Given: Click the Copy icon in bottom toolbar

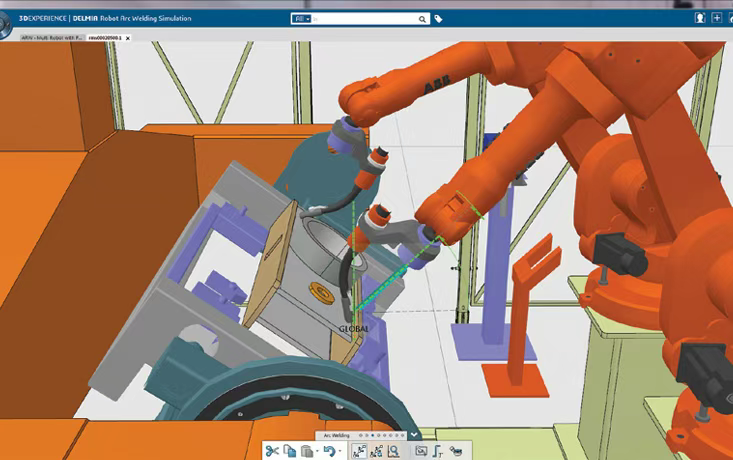Looking at the screenshot, I should tap(290, 451).
